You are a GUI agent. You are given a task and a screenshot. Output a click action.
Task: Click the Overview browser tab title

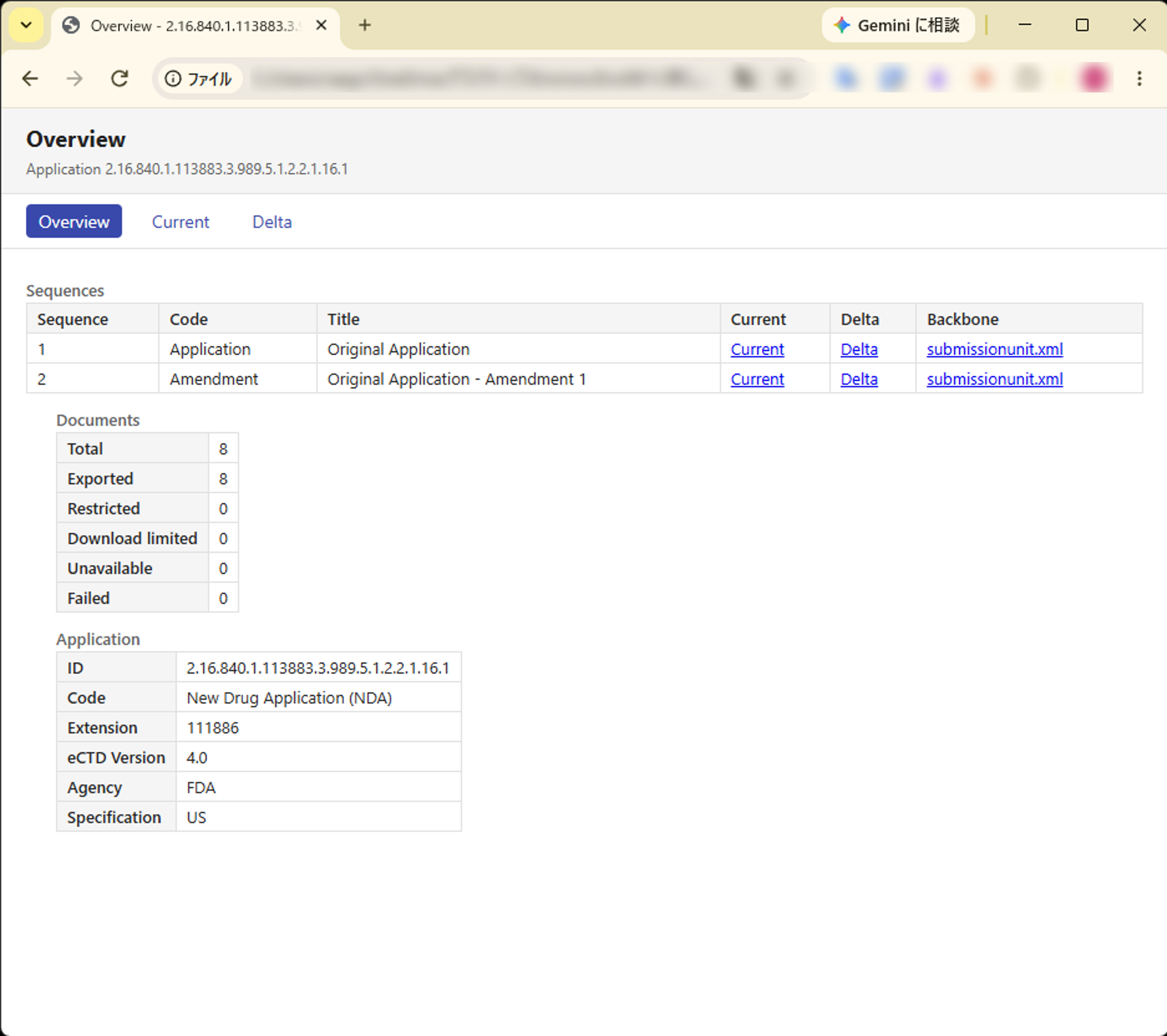[196, 26]
